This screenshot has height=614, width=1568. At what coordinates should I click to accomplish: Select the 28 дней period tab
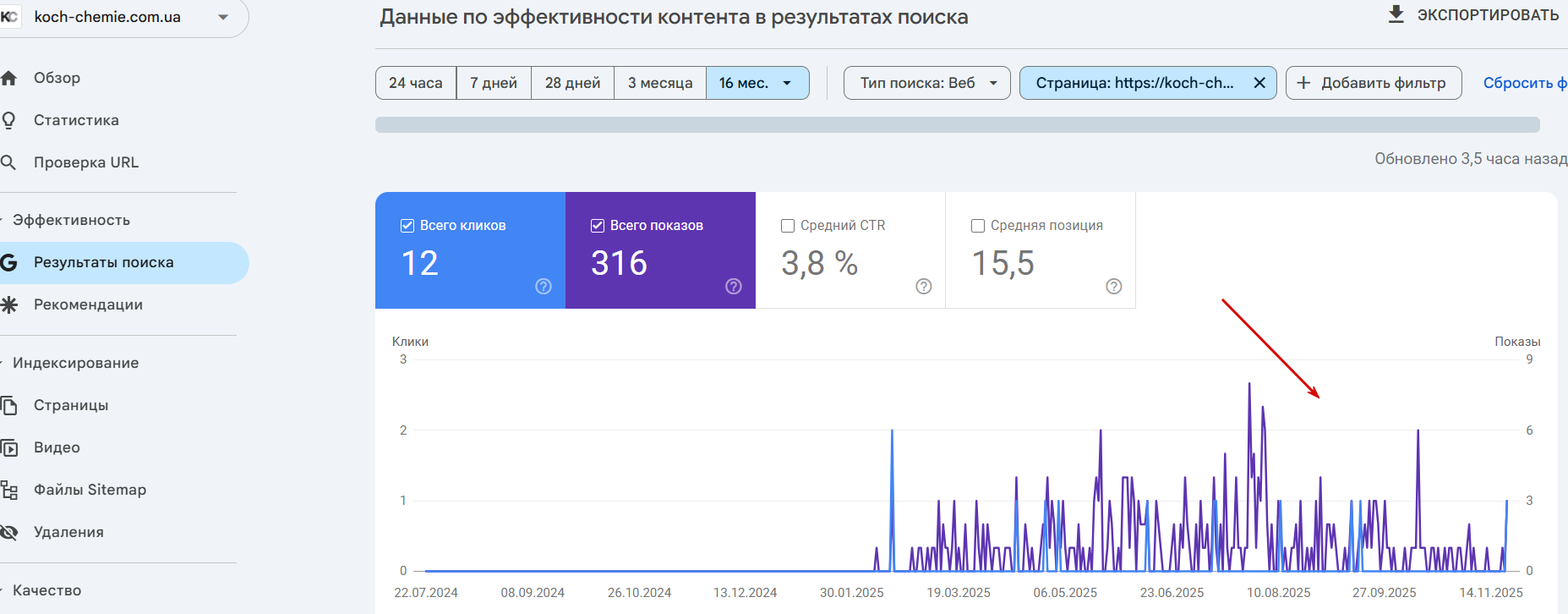(572, 83)
